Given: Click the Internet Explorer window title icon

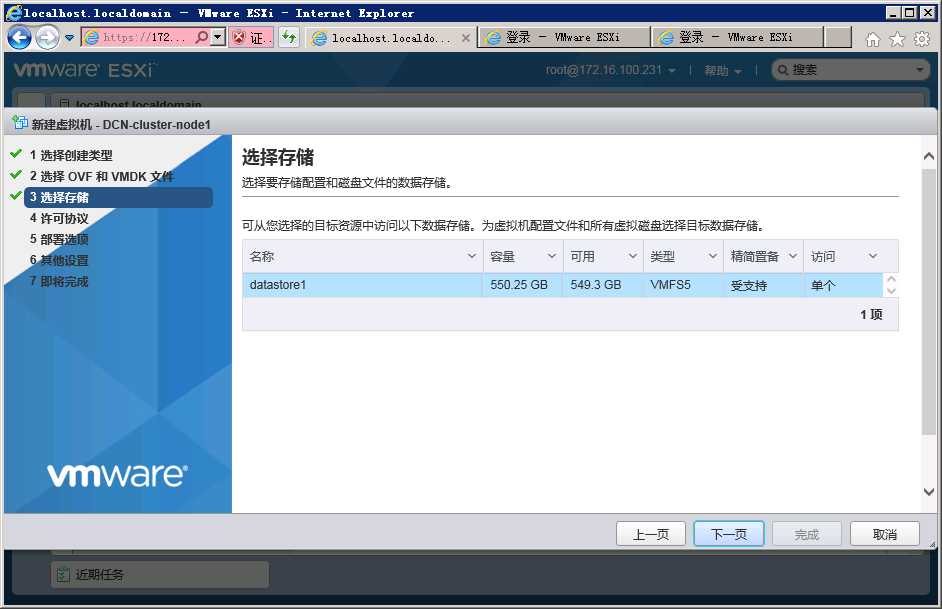Looking at the screenshot, I should [x=14, y=13].
